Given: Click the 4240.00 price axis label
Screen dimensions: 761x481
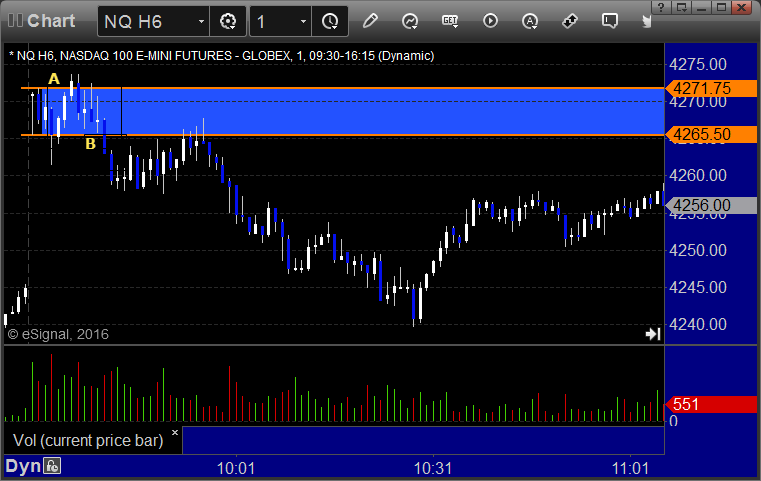Looking at the screenshot, I should coord(698,324).
